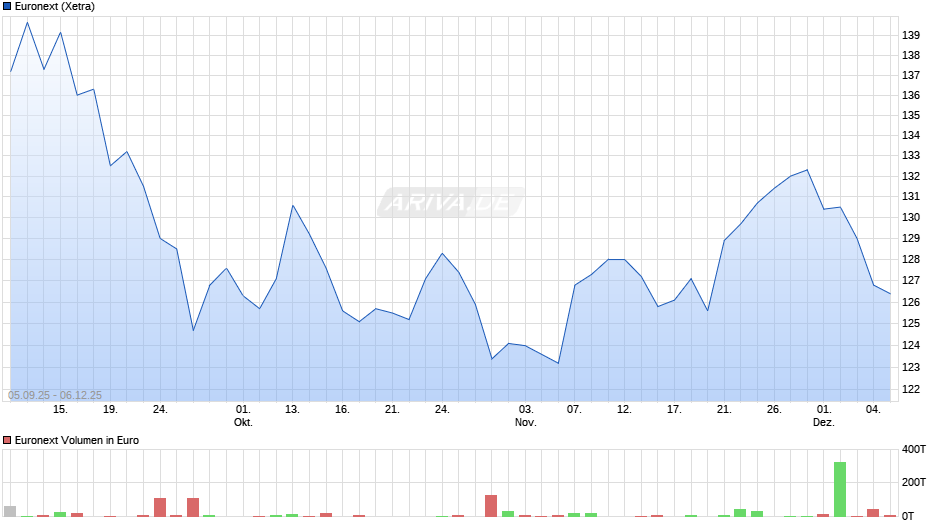Click the date range '05.09.25 - 06.12.25'

click(x=55, y=395)
